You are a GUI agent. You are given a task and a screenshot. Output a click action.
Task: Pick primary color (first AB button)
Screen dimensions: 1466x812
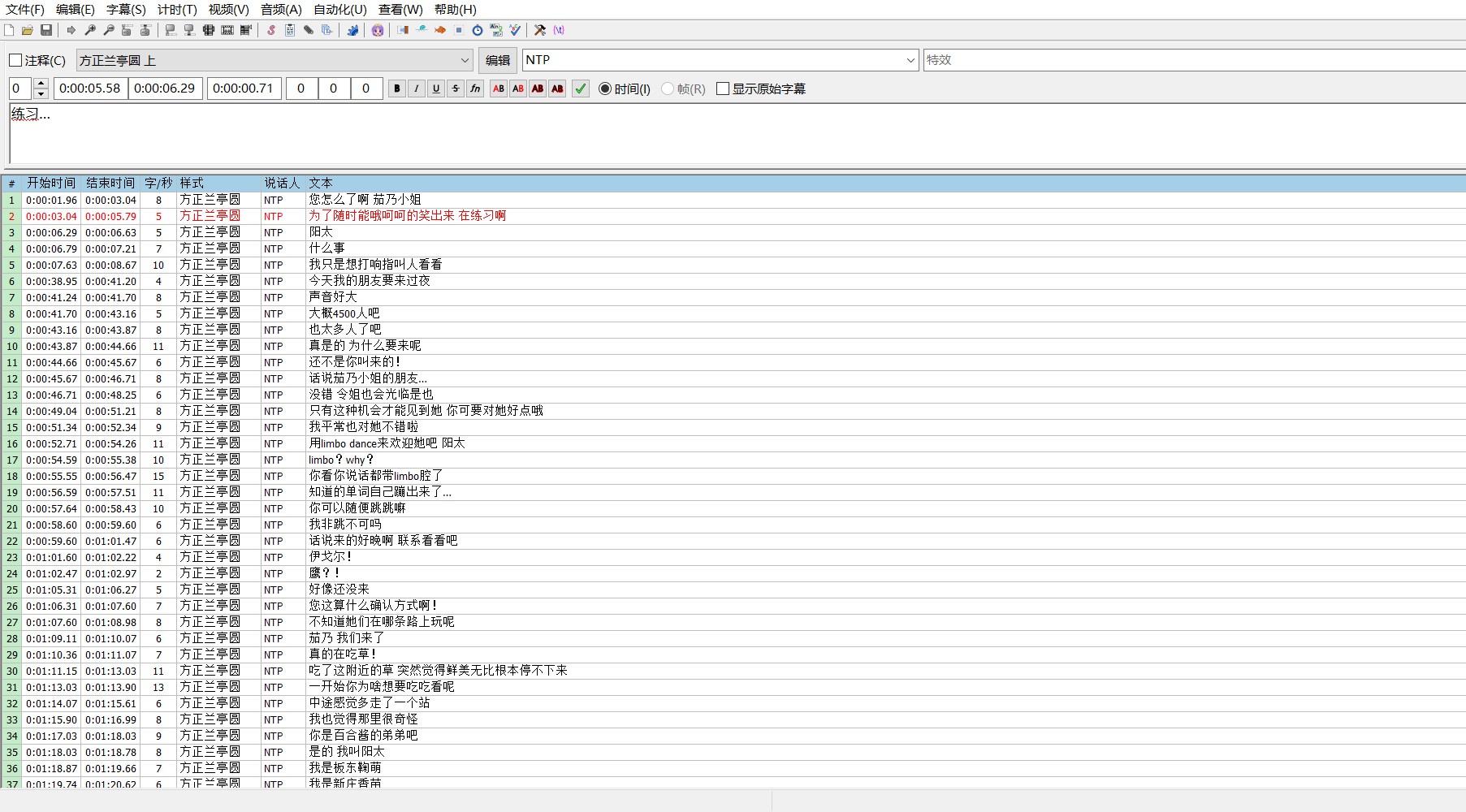point(499,89)
